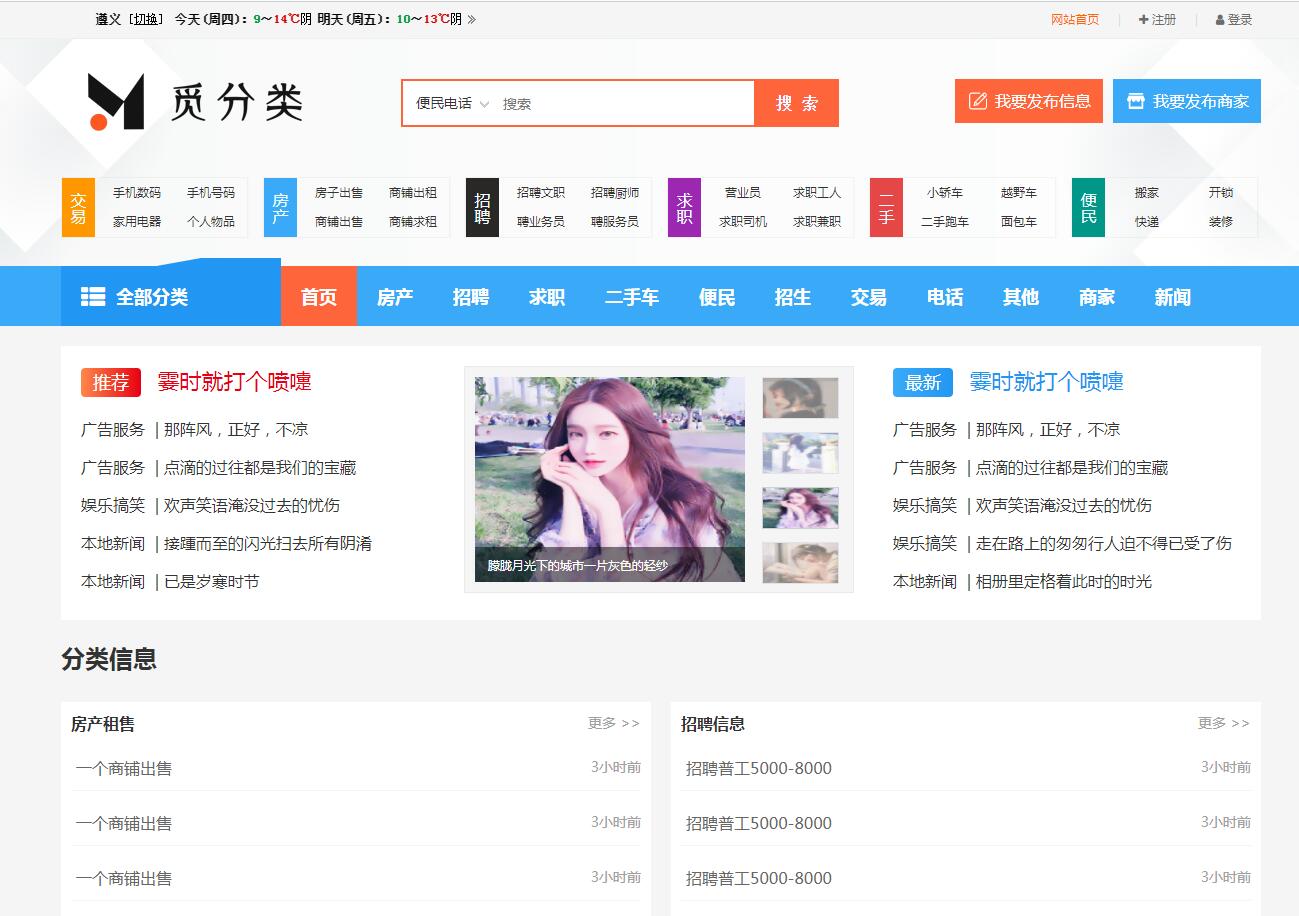Click the purple 求职 category block
The image size is (1299, 916).
pyautogui.click(x=684, y=208)
